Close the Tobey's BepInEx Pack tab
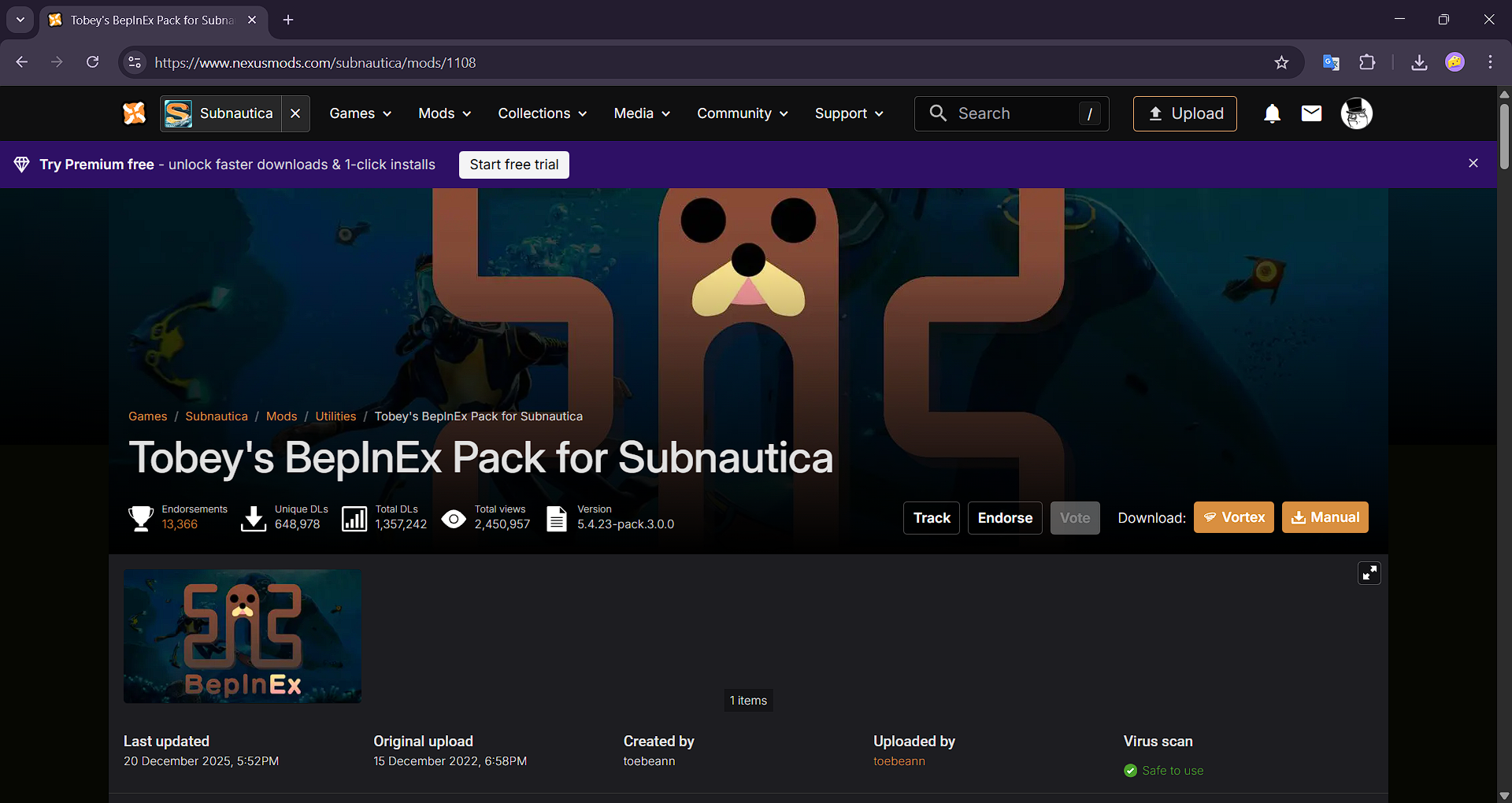Viewport: 1512px width, 803px height. 252,20
